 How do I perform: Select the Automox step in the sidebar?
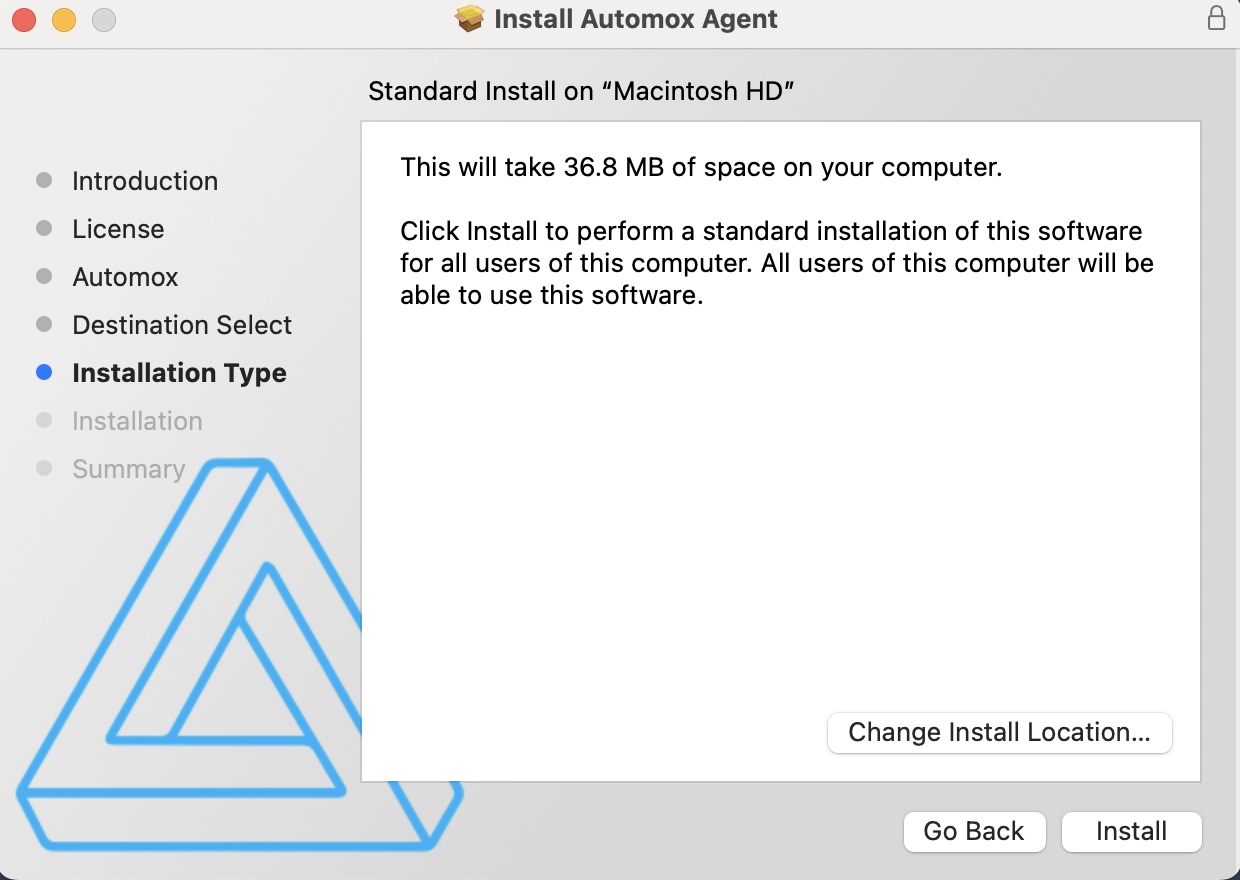[125, 277]
